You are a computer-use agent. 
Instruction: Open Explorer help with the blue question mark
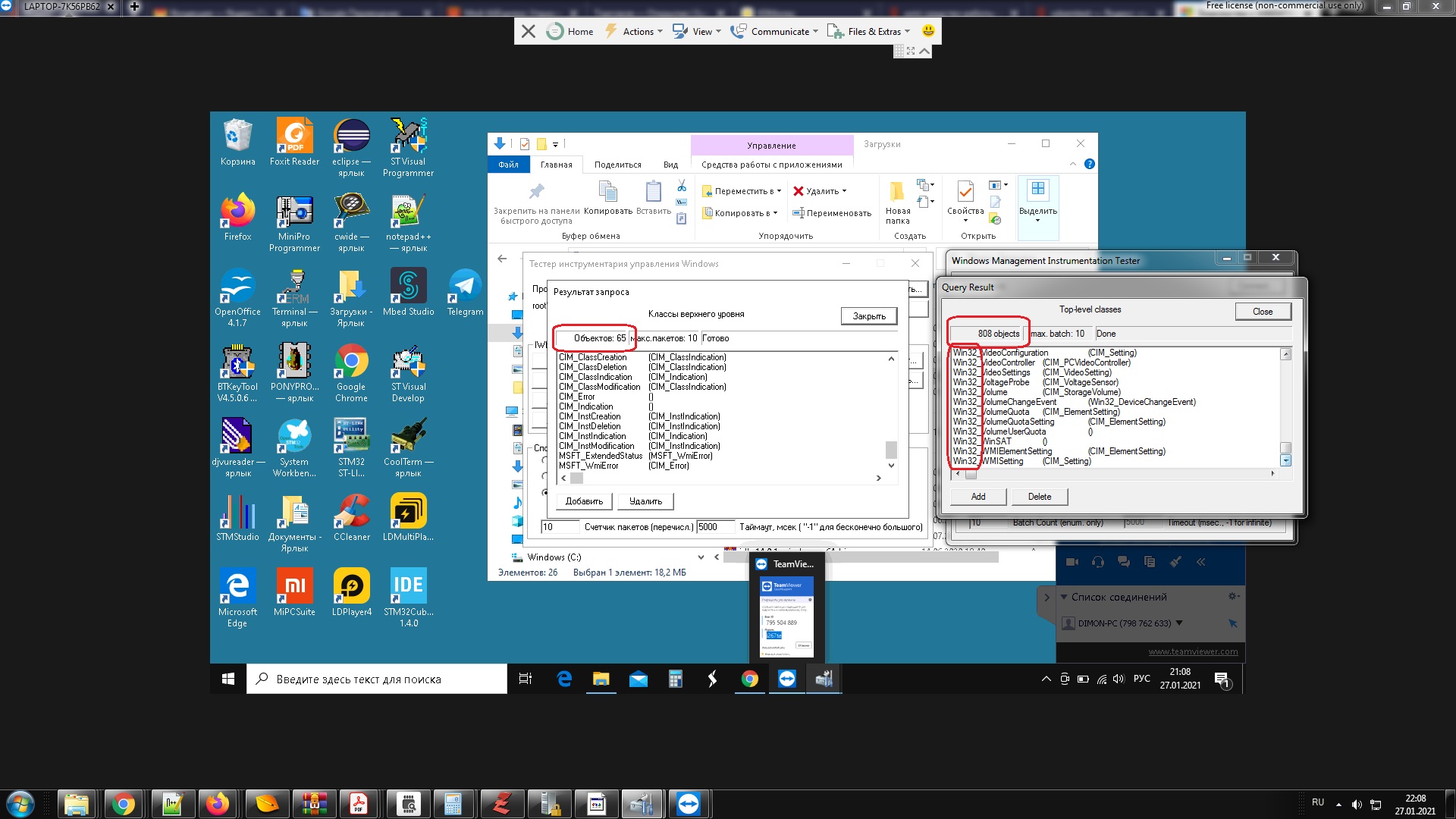pos(1089,164)
